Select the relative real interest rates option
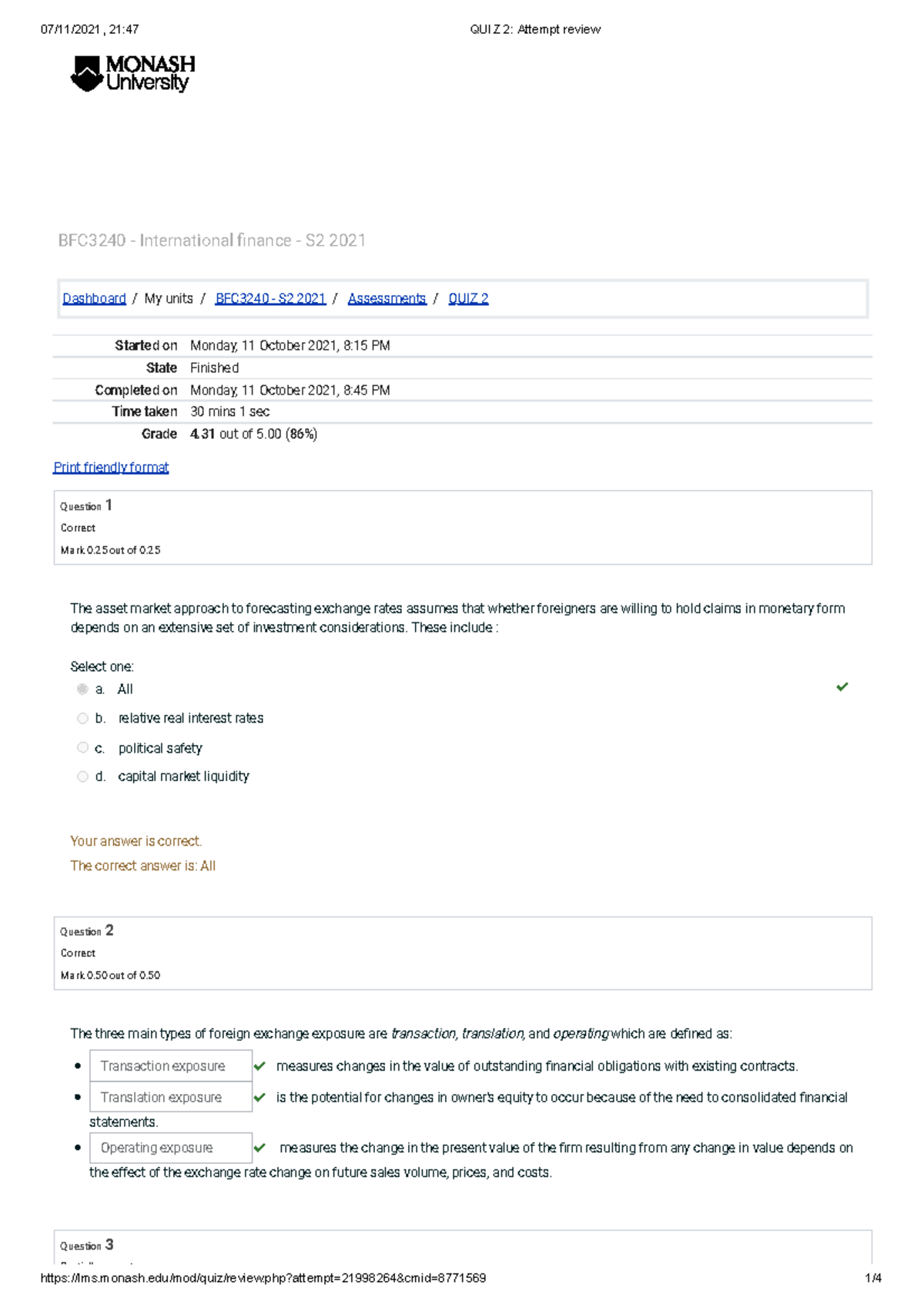924x1308 pixels. click(82, 719)
